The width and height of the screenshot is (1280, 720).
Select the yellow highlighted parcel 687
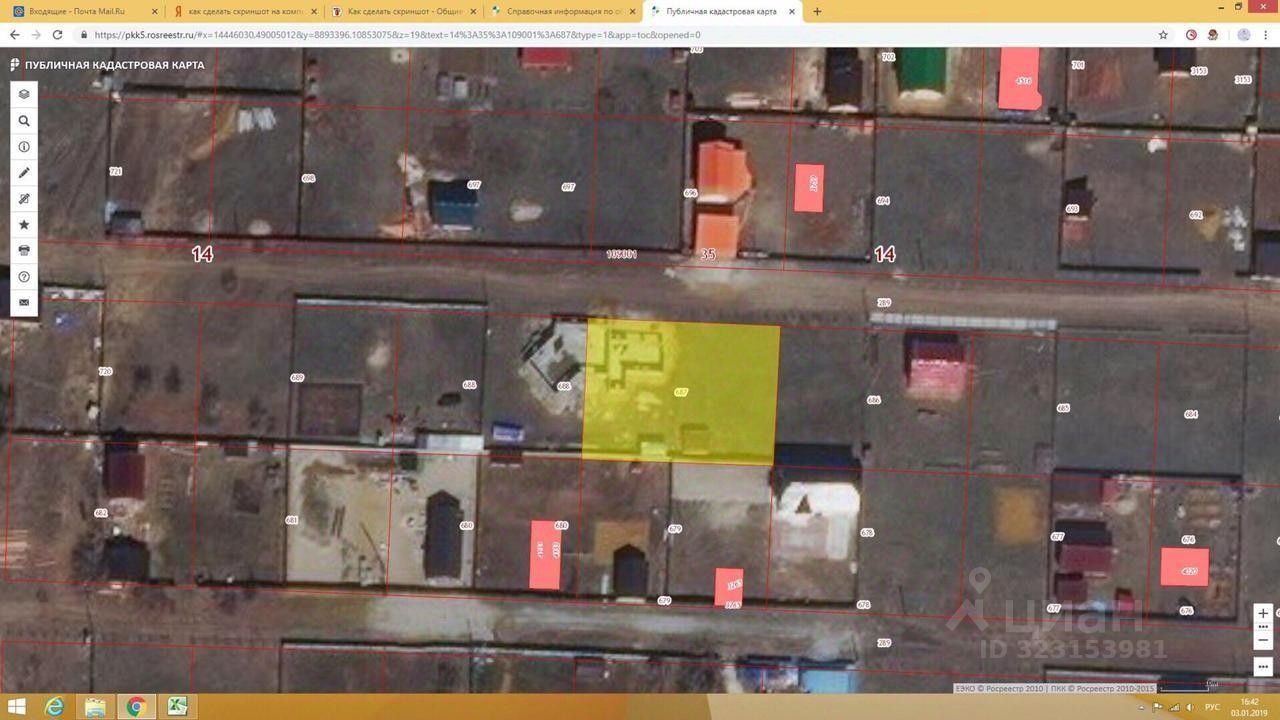coord(680,392)
